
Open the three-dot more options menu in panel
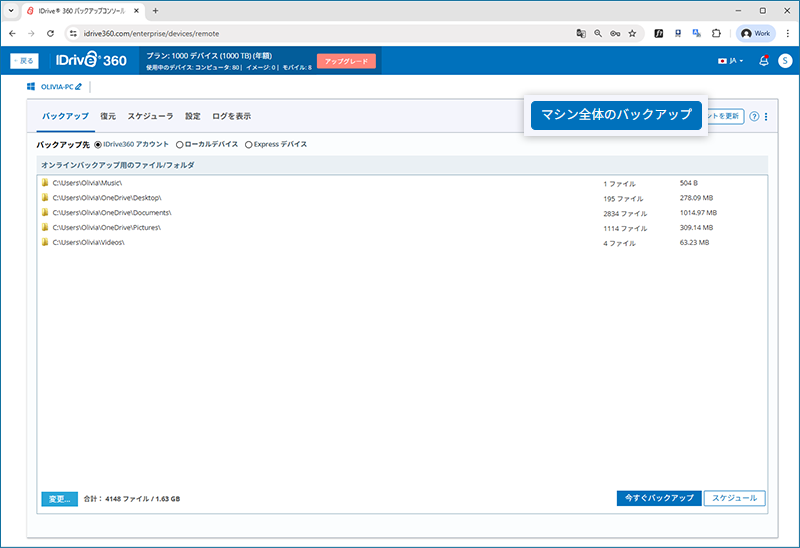point(766,117)
